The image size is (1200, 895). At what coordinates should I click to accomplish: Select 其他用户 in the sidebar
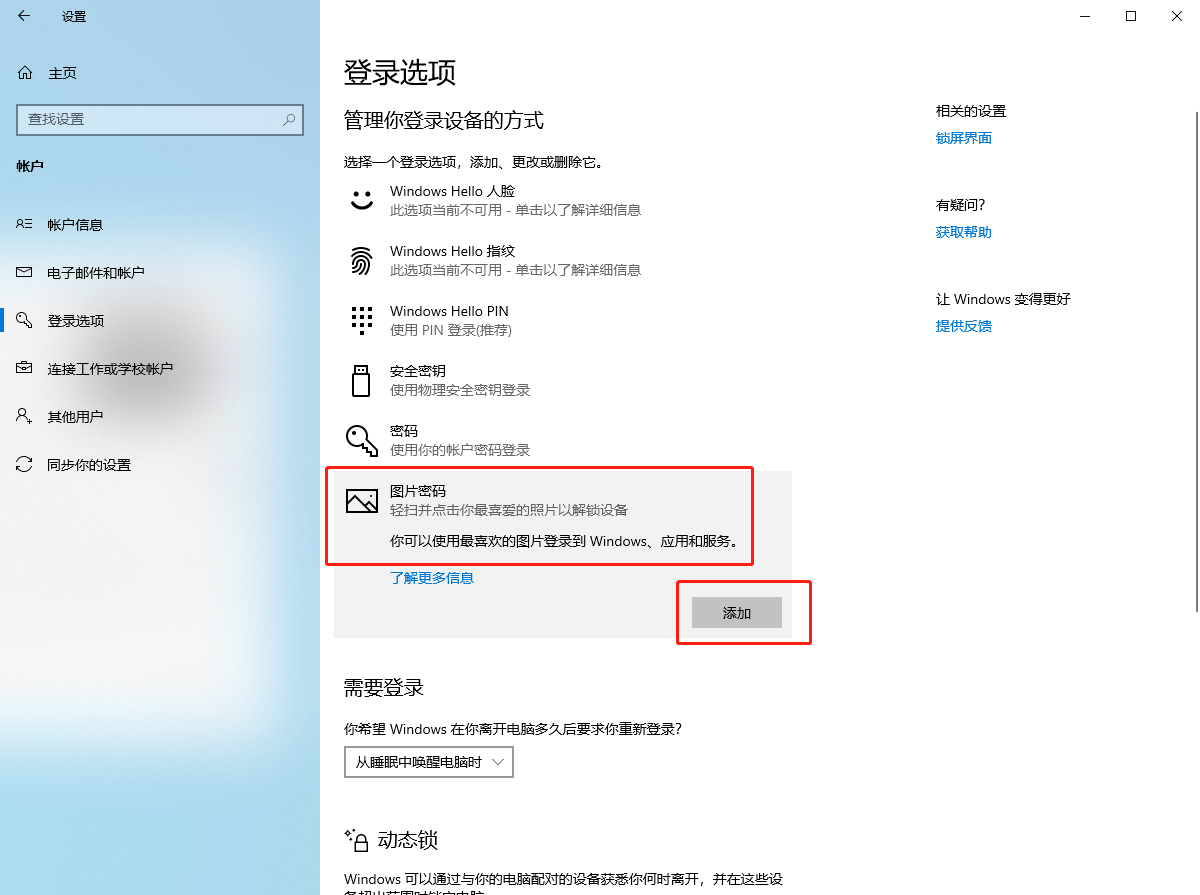point(75,416)
